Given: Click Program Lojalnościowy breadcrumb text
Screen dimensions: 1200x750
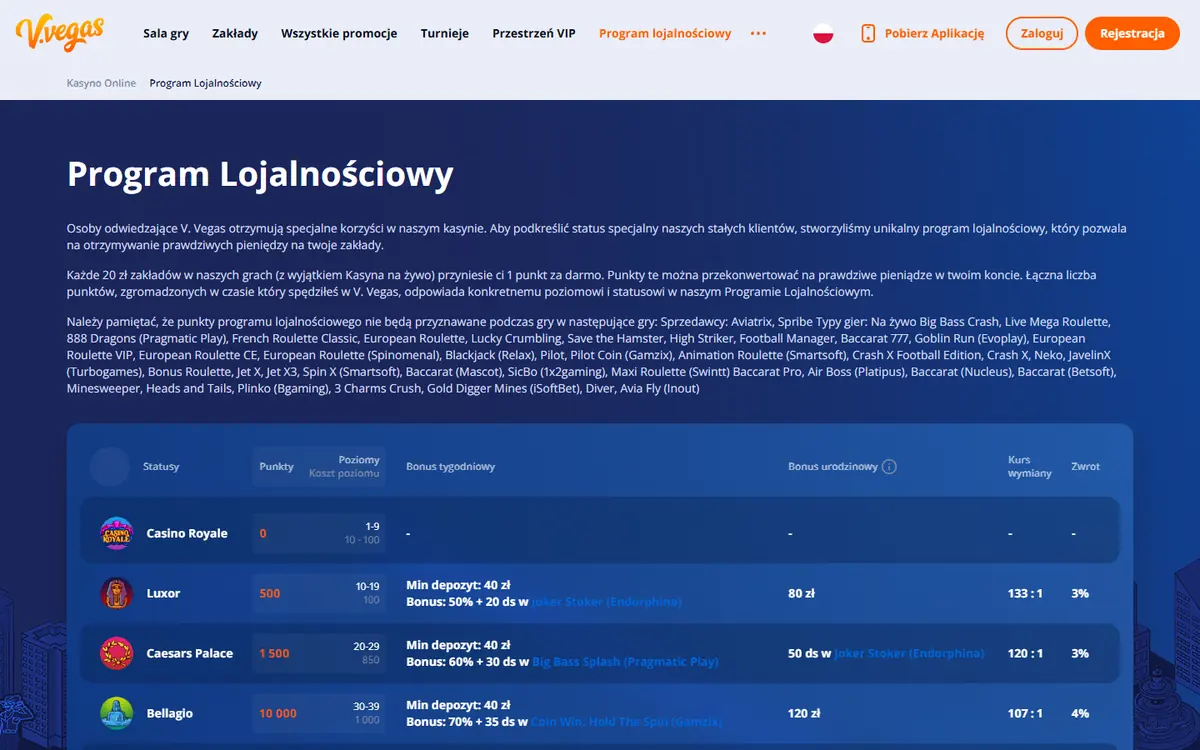Looking at the screenshot, I should pos(206,83).
